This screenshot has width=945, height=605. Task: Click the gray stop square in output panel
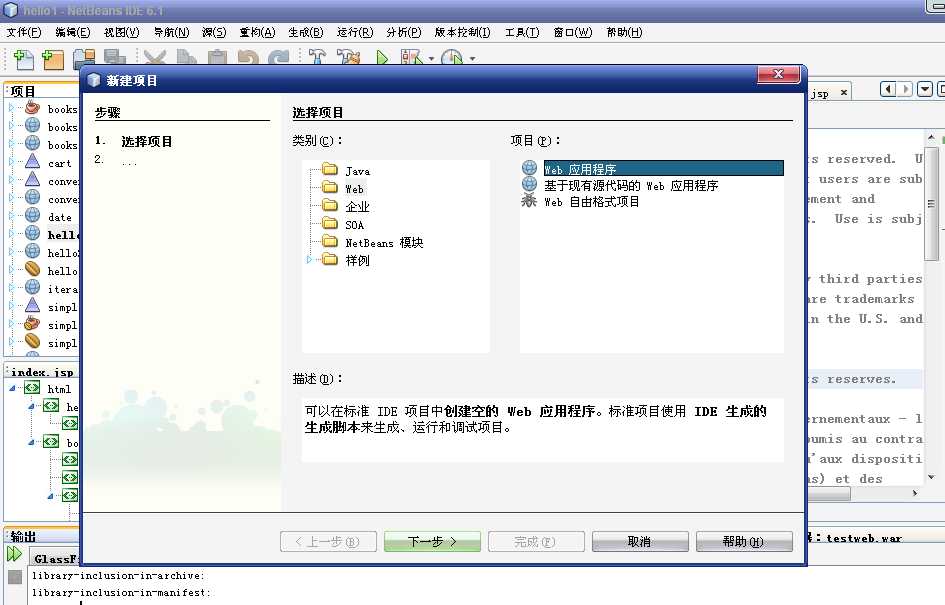[x=15, y=577]
